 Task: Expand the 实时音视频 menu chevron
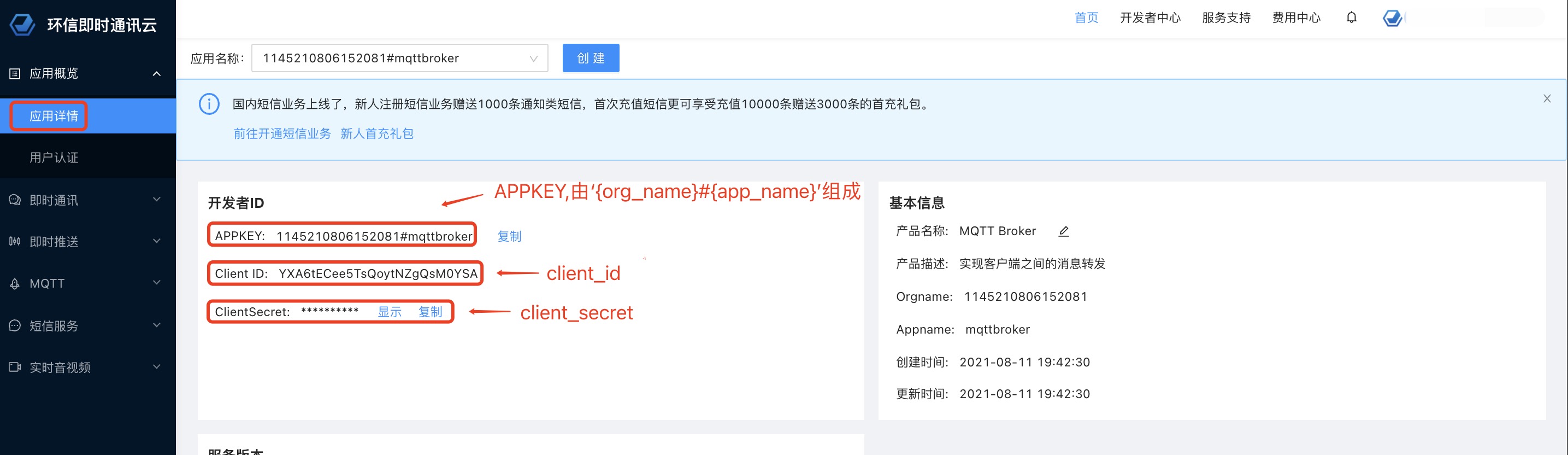tap(156, 366)
